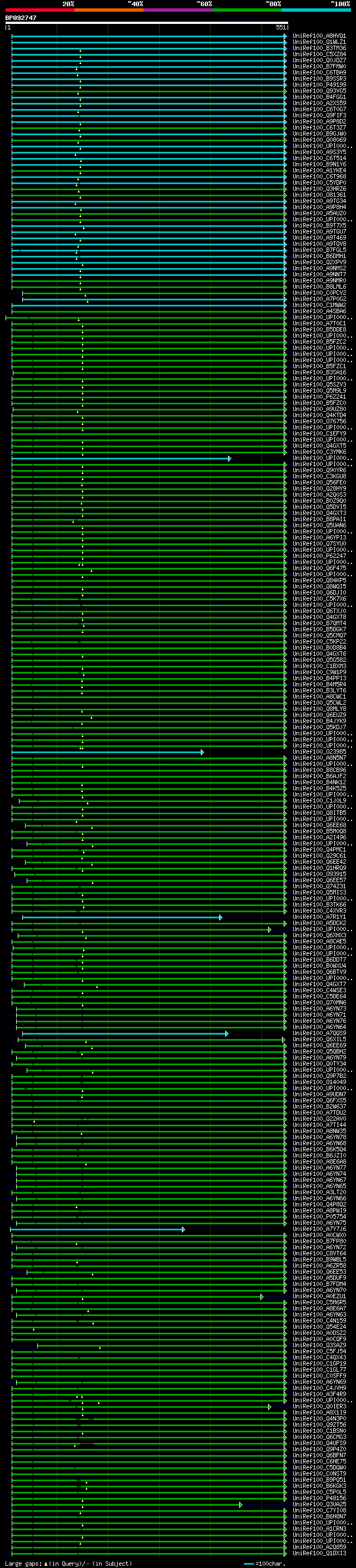Image resolution: width=356 pixels, height=1568 pixels.
Task: Open hit UniRef100_B3TM36
Action: (319, 48)
